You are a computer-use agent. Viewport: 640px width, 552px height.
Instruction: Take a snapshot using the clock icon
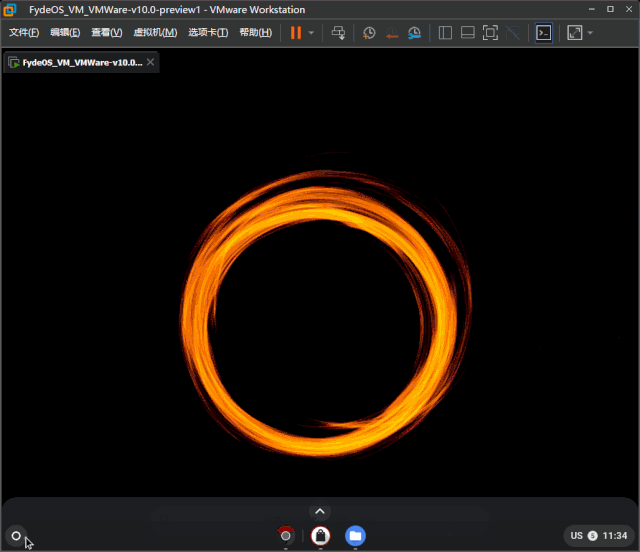tap(369, 32)
